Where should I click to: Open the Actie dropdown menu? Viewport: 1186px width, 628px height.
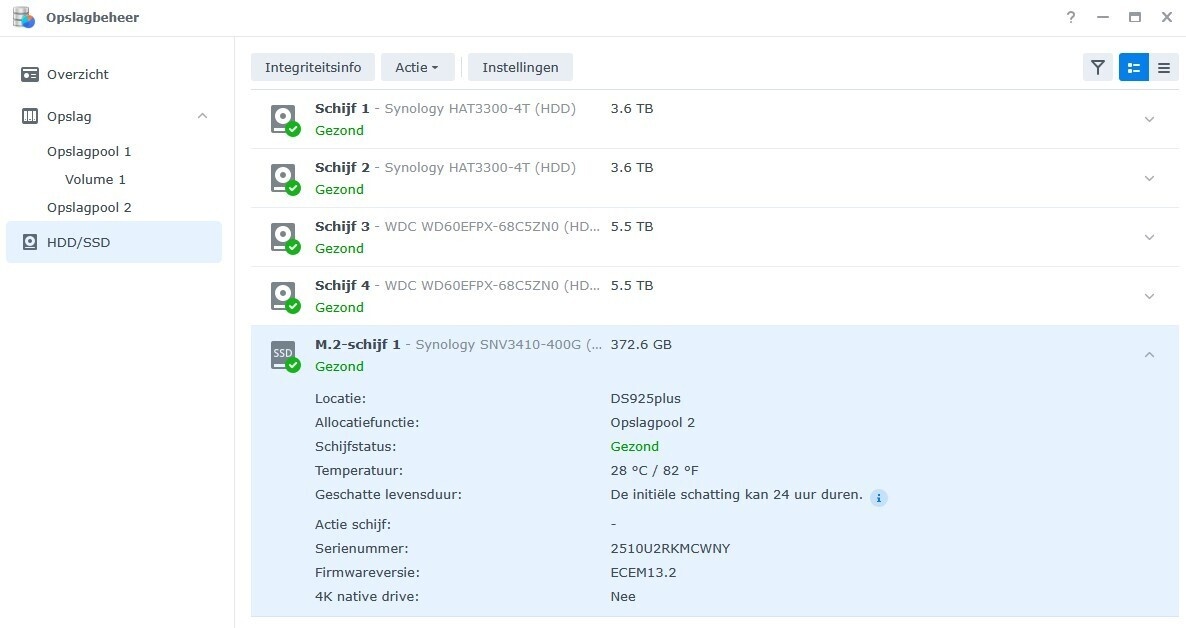[417, 67]
